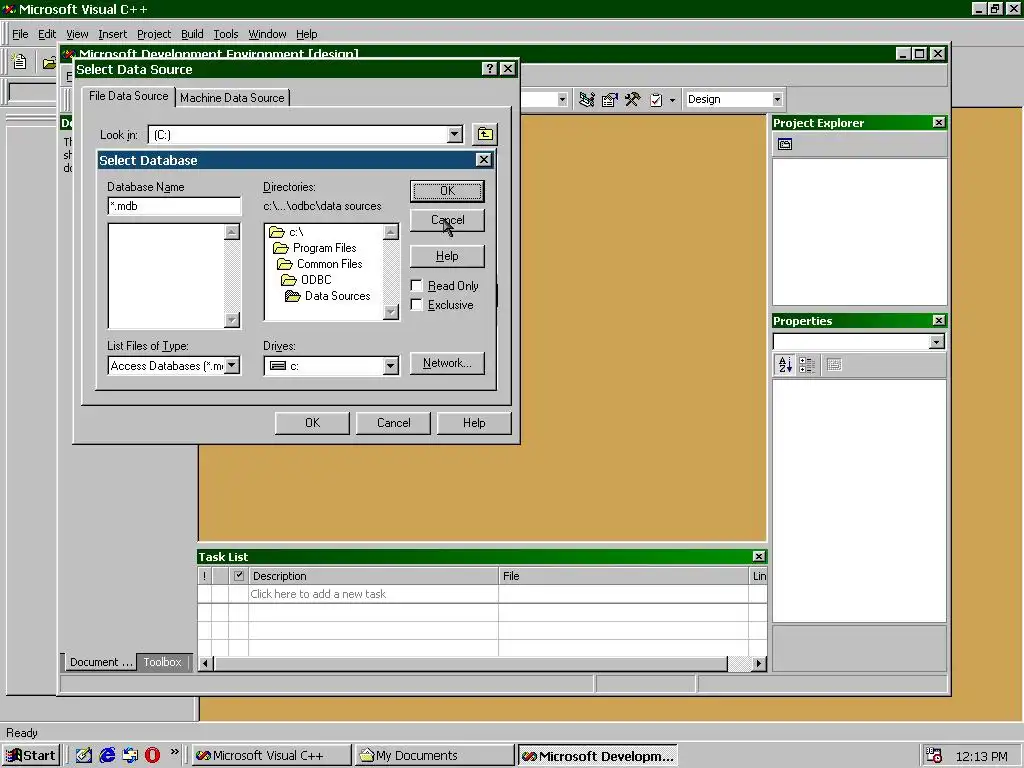
Task: Open the Help menu
Action: 306,34
